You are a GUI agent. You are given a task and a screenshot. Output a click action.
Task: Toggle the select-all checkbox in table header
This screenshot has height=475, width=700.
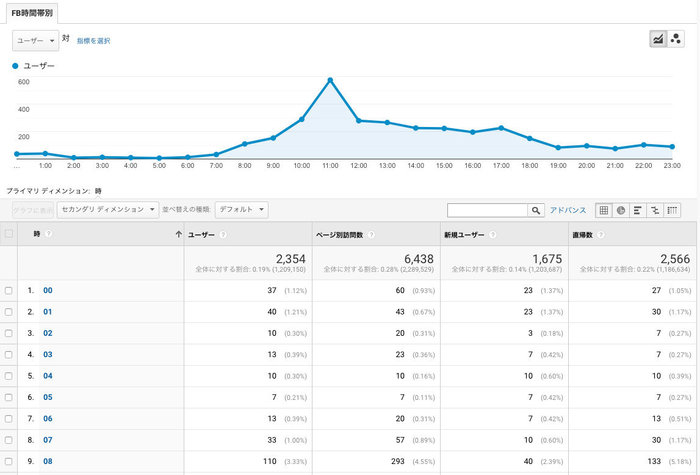tap(9, 234)
